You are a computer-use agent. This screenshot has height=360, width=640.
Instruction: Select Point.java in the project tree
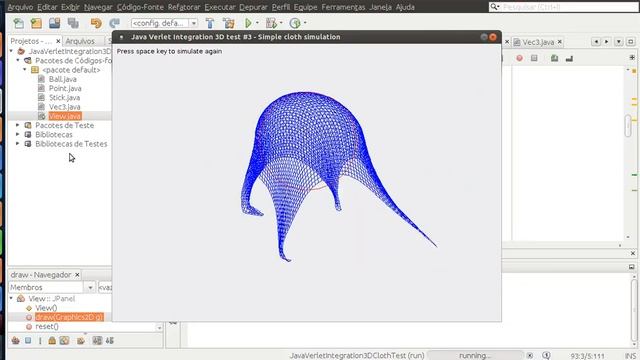point(65,88)
